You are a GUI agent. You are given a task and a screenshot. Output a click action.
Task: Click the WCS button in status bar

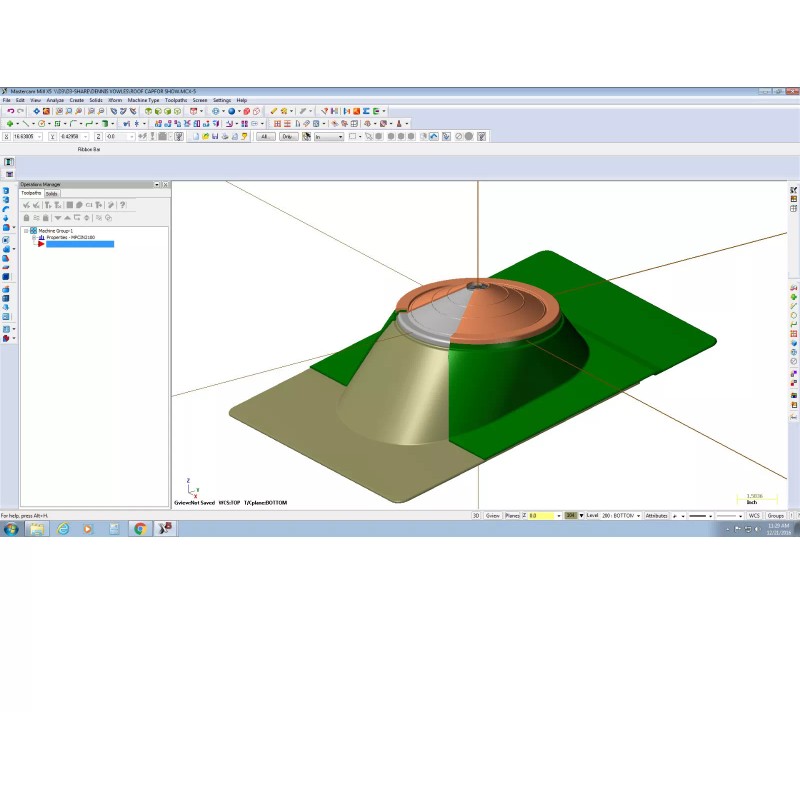755,516
